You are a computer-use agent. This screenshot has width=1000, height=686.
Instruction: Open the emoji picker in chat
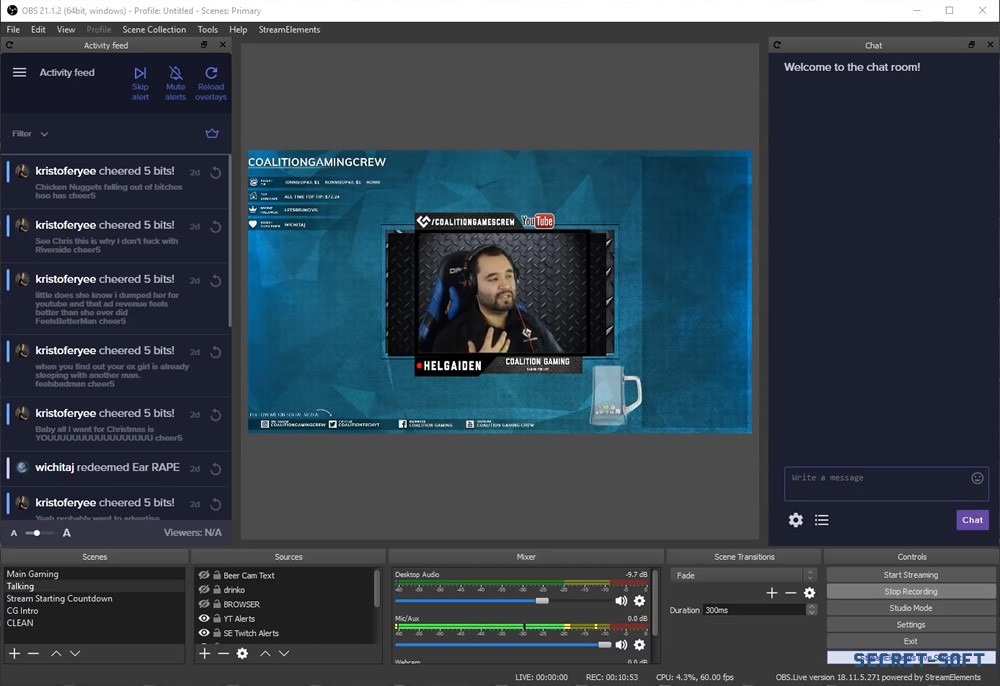tap(977, 478)
